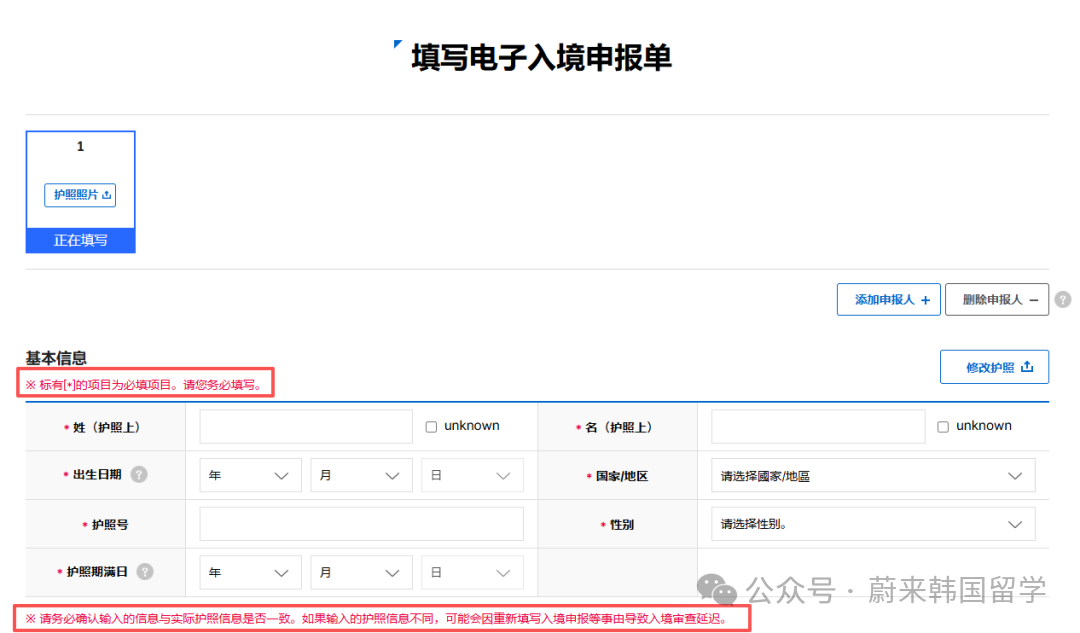Viewport: 1080px width, 633px height.
Task: Select applicant card number 1
Action: pos(80,146)
